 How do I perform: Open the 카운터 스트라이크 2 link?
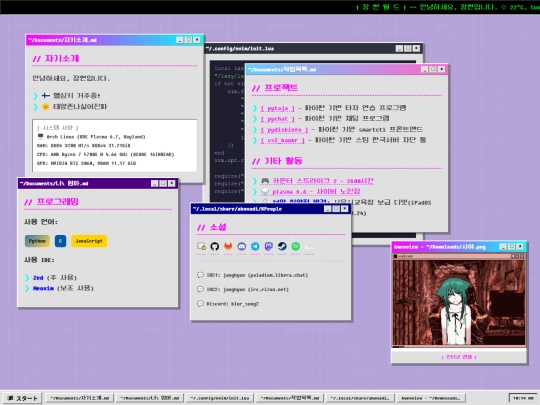coord(323,181)
